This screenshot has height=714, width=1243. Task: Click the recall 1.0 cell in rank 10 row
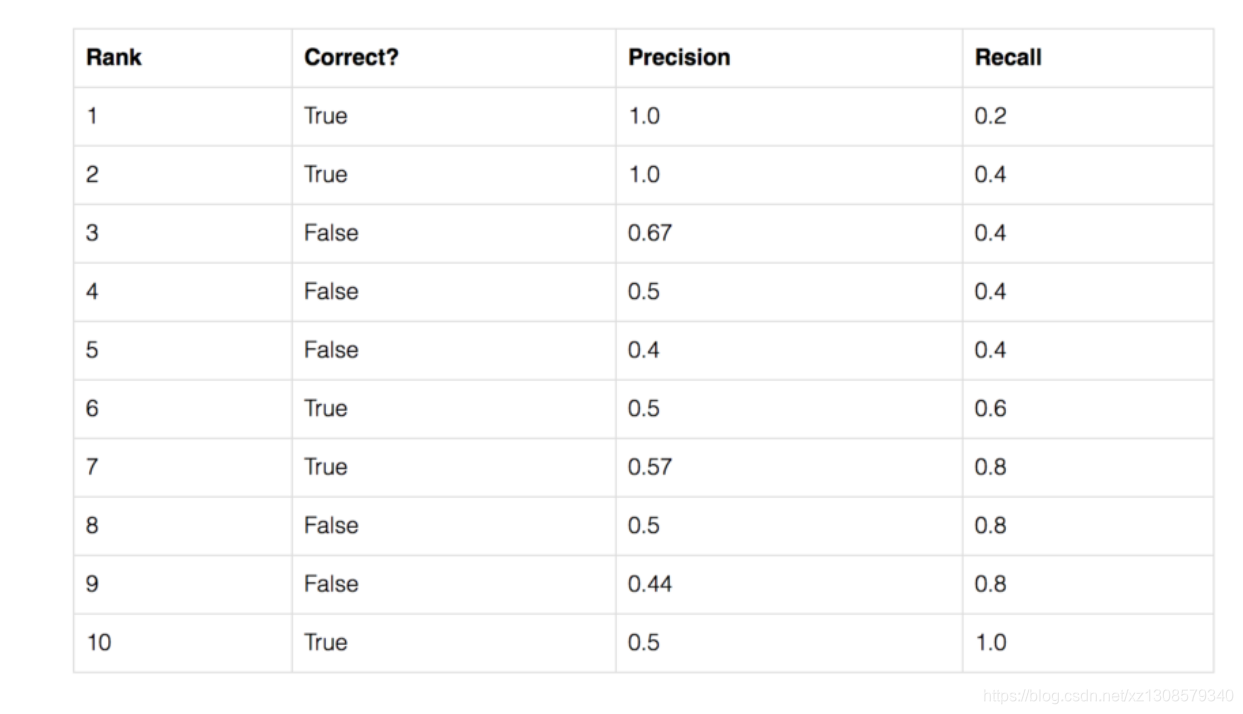pos(990,642)
